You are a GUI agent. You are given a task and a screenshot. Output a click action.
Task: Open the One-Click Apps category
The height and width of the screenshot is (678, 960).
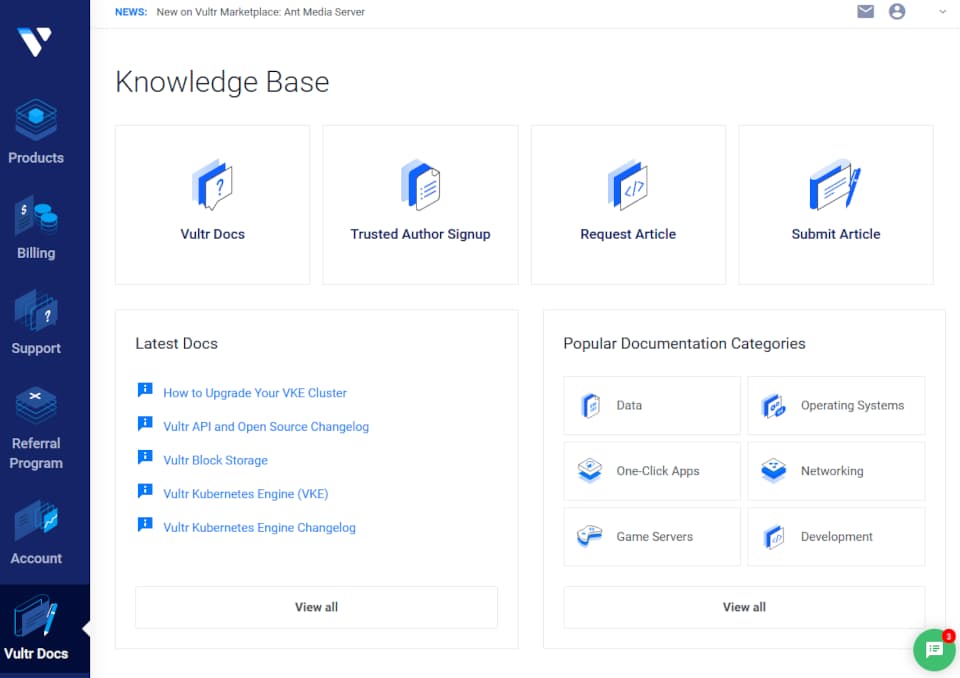652,471
